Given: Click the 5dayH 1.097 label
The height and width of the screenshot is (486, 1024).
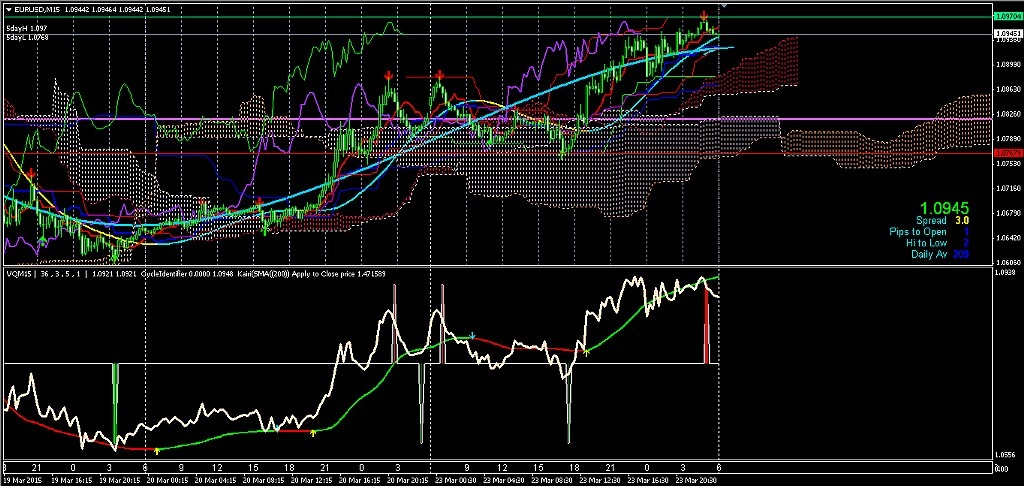Looking at the screenshot, I should point(25,29).
